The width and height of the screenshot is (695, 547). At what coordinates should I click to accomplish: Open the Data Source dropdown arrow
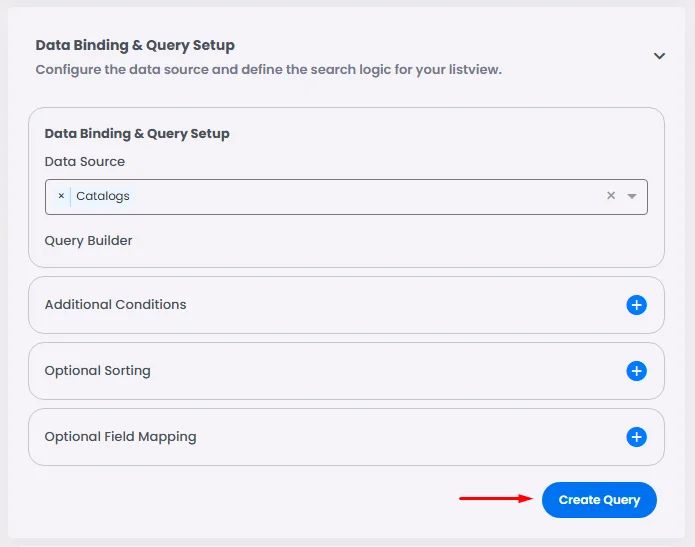coord(632,196)
